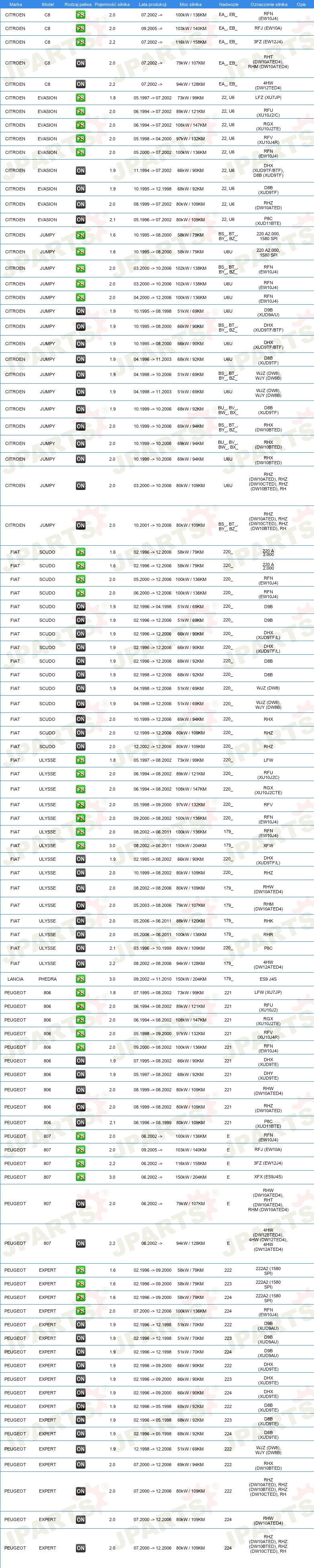Click engine code 'XFX (ES9J4S)'
The image size is (314, 1568).
click(268, 1177)
